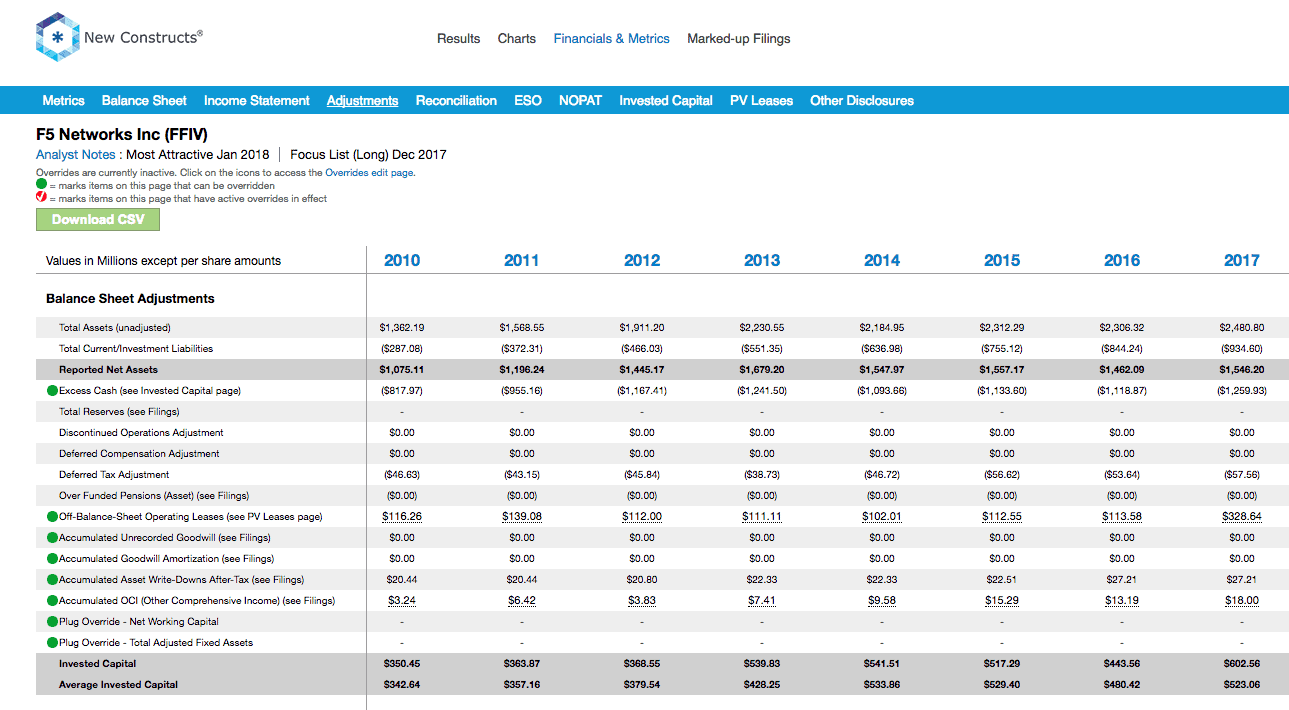Switch to the Income Statement tab

[257, 101]
